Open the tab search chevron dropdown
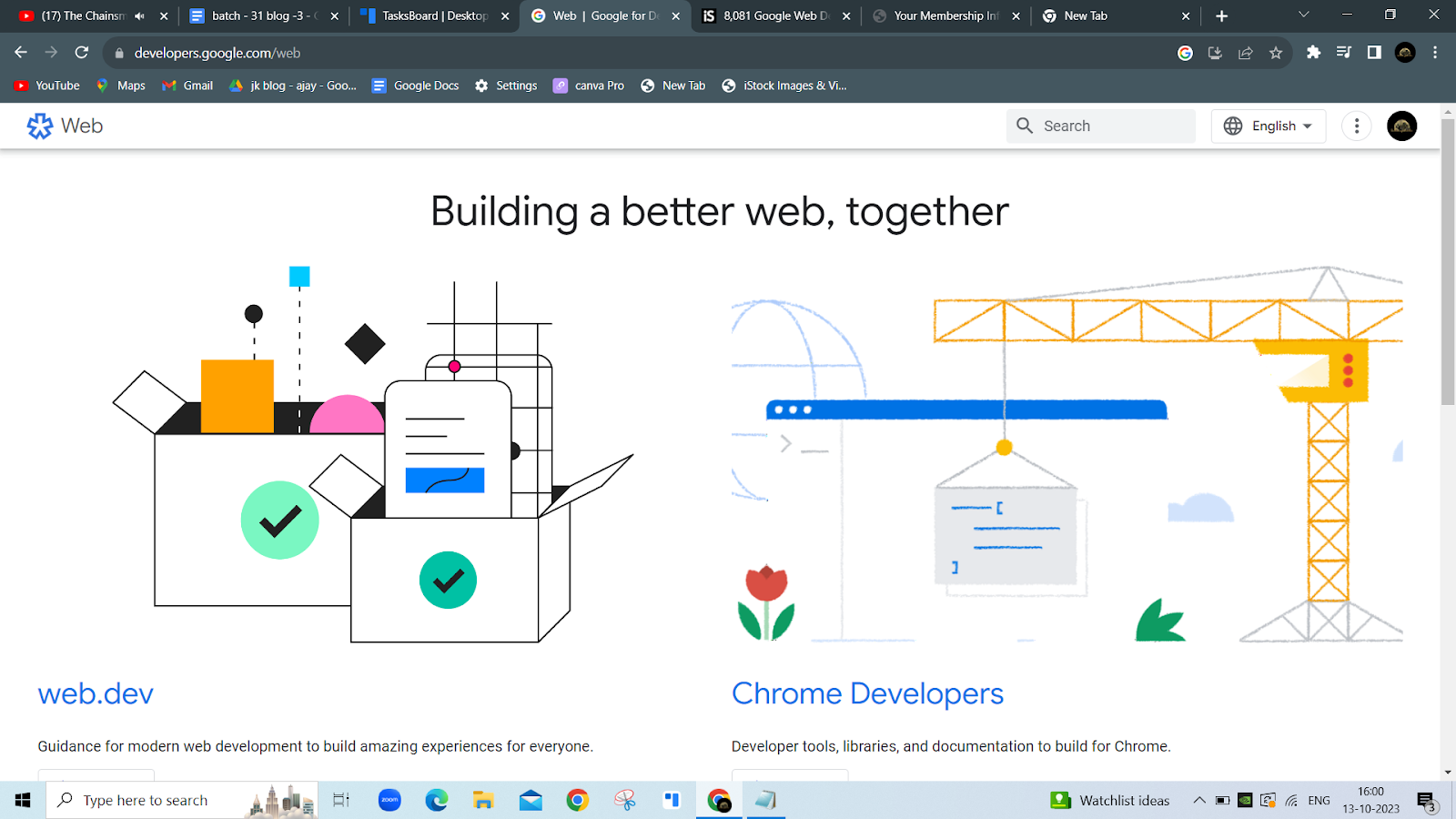 click(x=1303, y=15)
